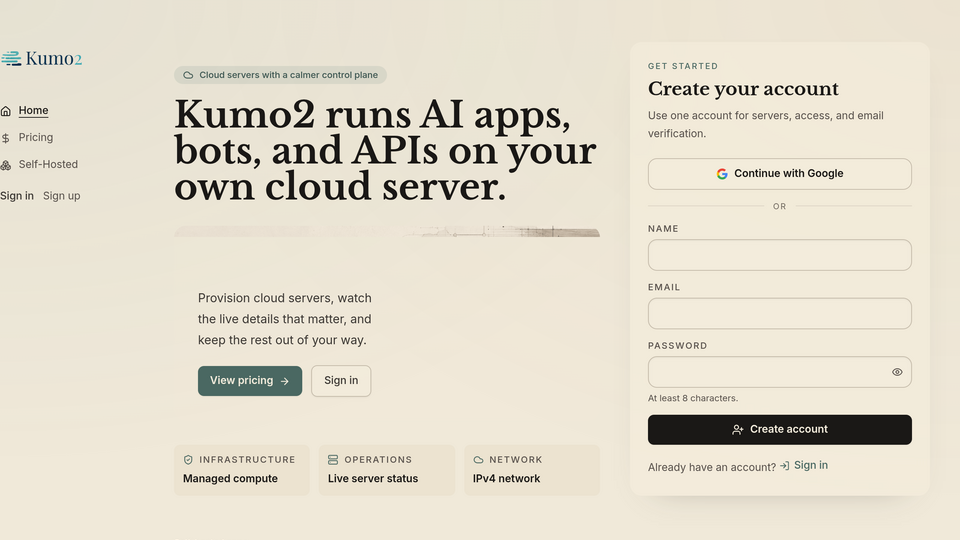Screen dimensions: 960x540
Task: Select the Managed compute card
Action: coord(242,470)
